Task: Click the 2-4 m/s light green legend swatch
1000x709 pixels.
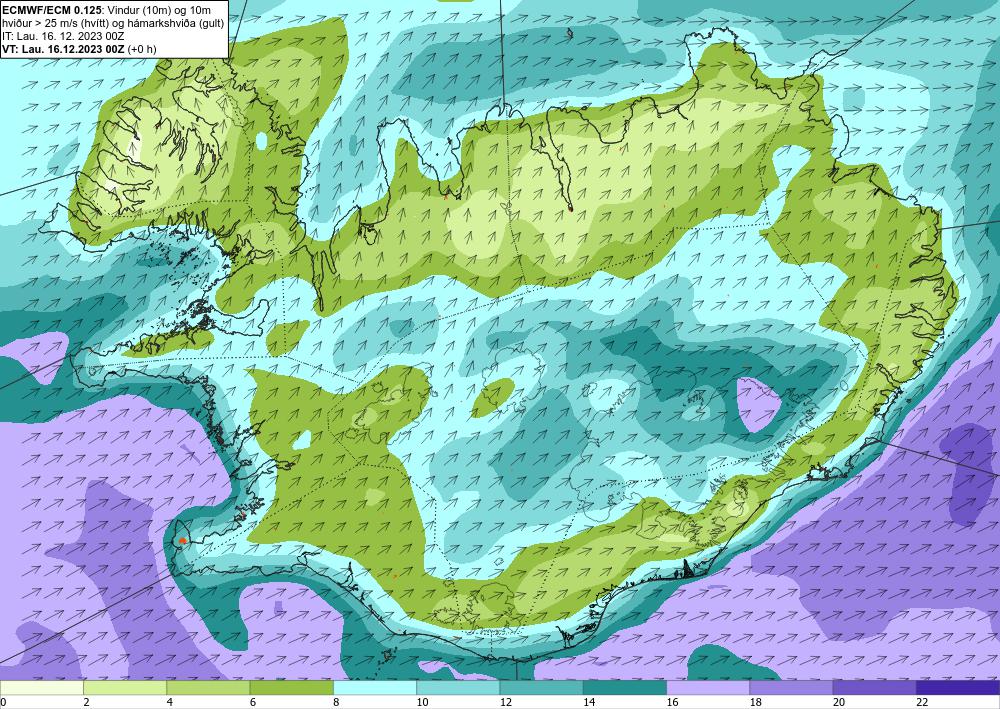Action: point(125,687)
